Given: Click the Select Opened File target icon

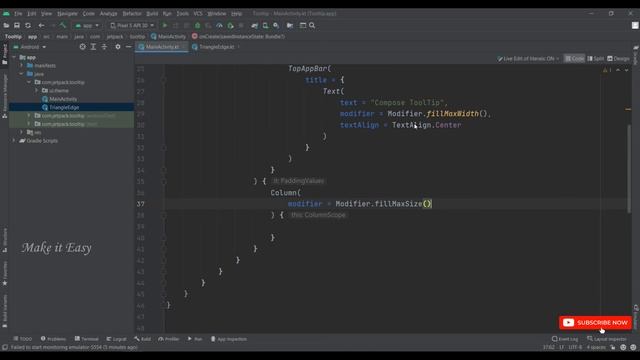Looking at the screenshot, I should point(82,47).
